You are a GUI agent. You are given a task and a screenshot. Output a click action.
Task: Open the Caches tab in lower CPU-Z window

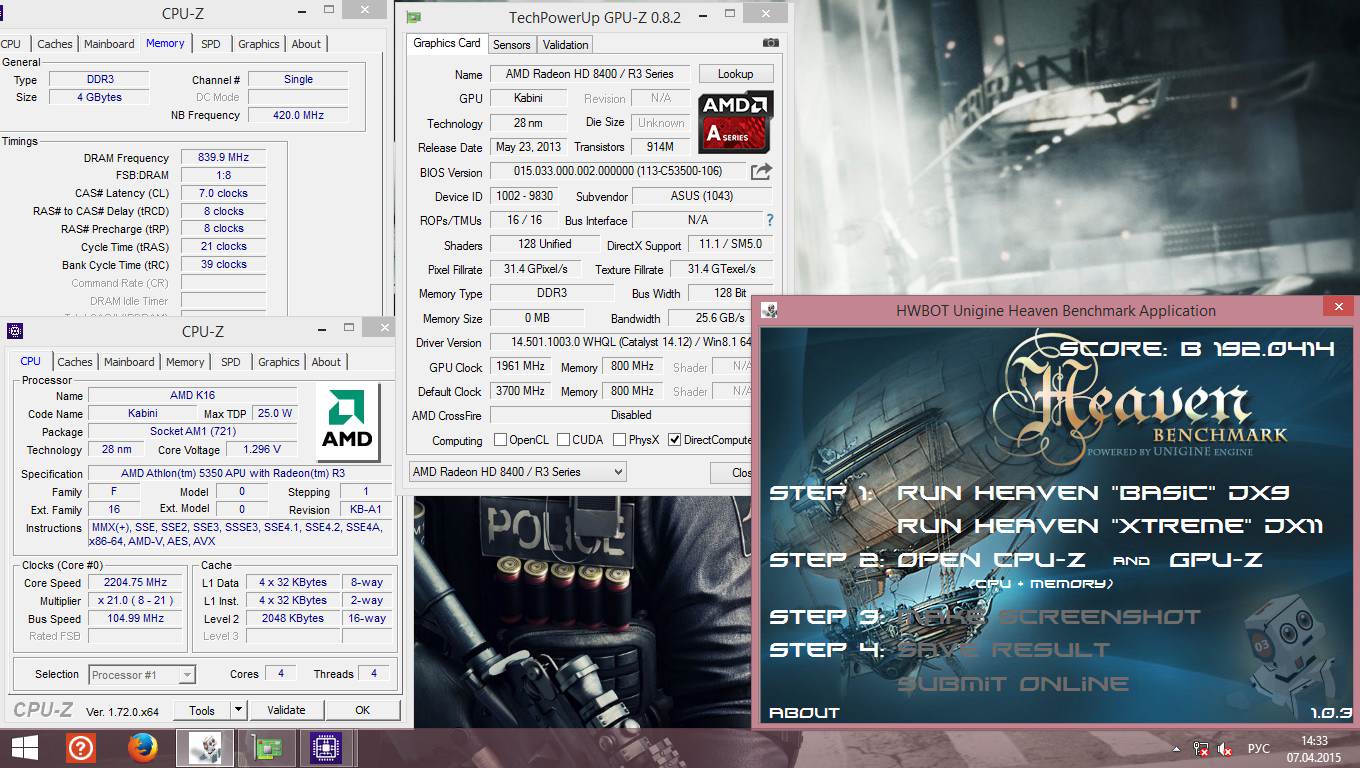coord(75,362)
